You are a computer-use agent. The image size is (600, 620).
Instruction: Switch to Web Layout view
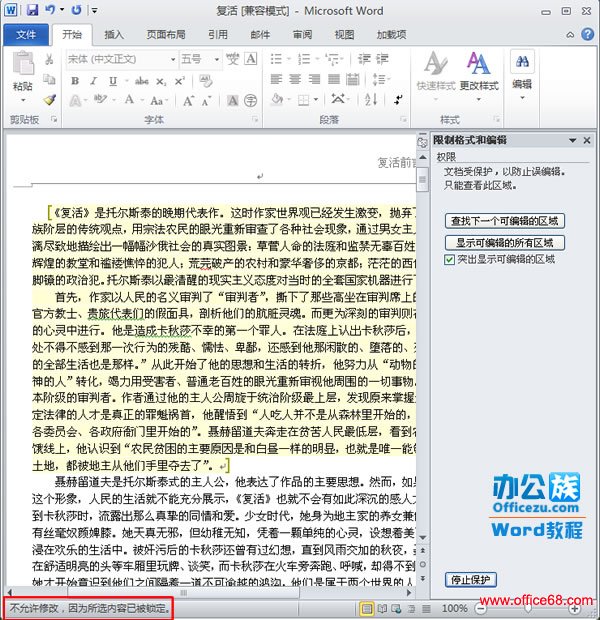pos(396,609)
